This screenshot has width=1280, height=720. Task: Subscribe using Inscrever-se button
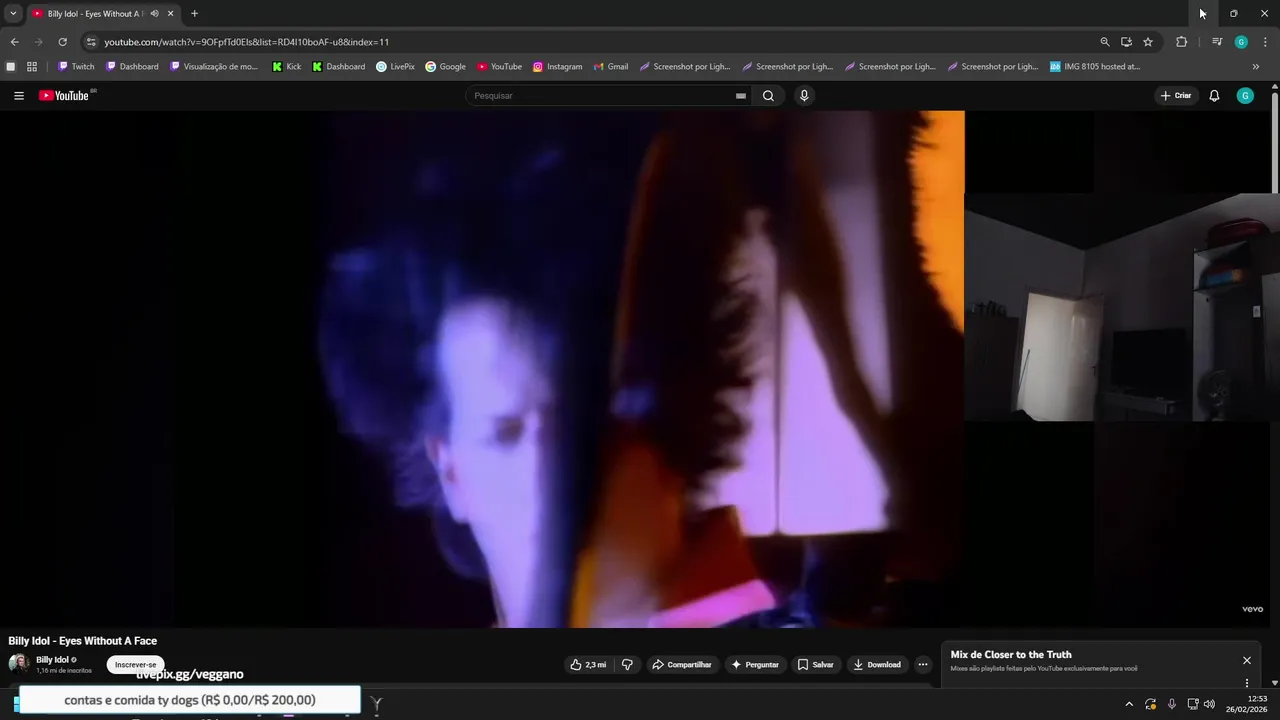[x=136, y=665]
